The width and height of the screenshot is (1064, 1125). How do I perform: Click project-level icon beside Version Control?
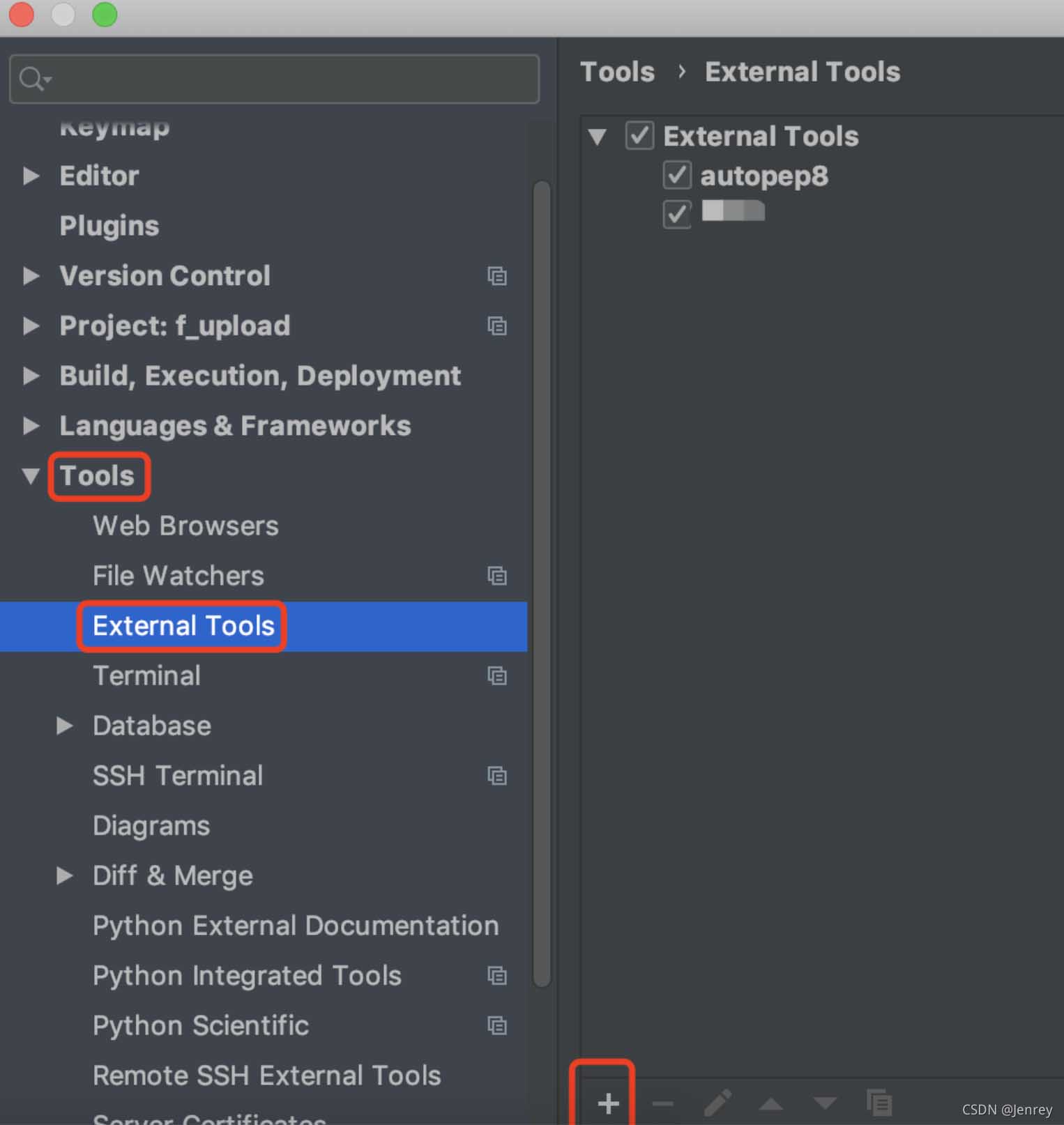point(496,276)
